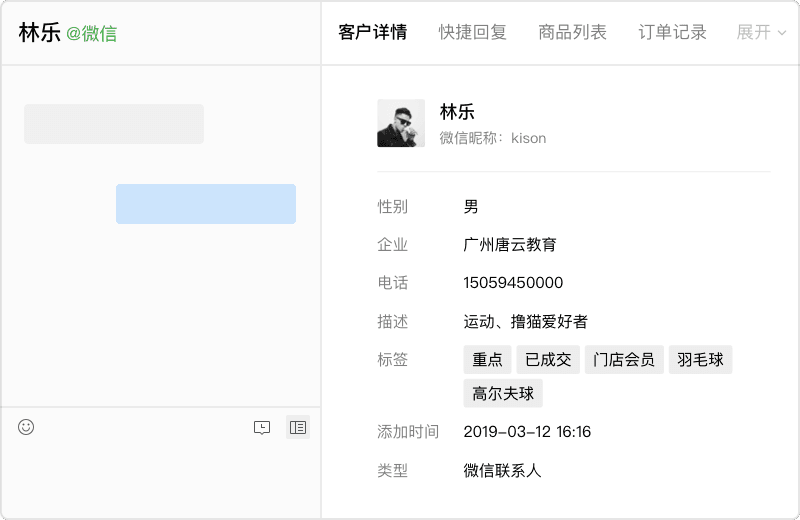
Task: Open the emoji smiley picker
Action: [x=26, y=427]
